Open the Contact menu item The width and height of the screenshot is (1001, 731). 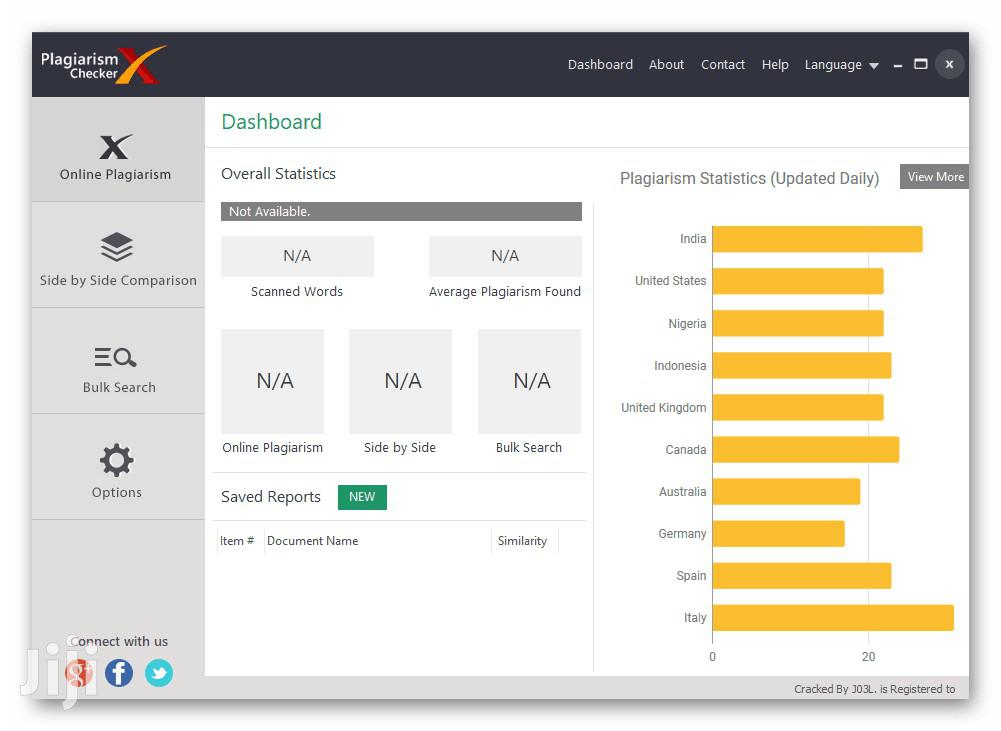(x=723, y=64)
